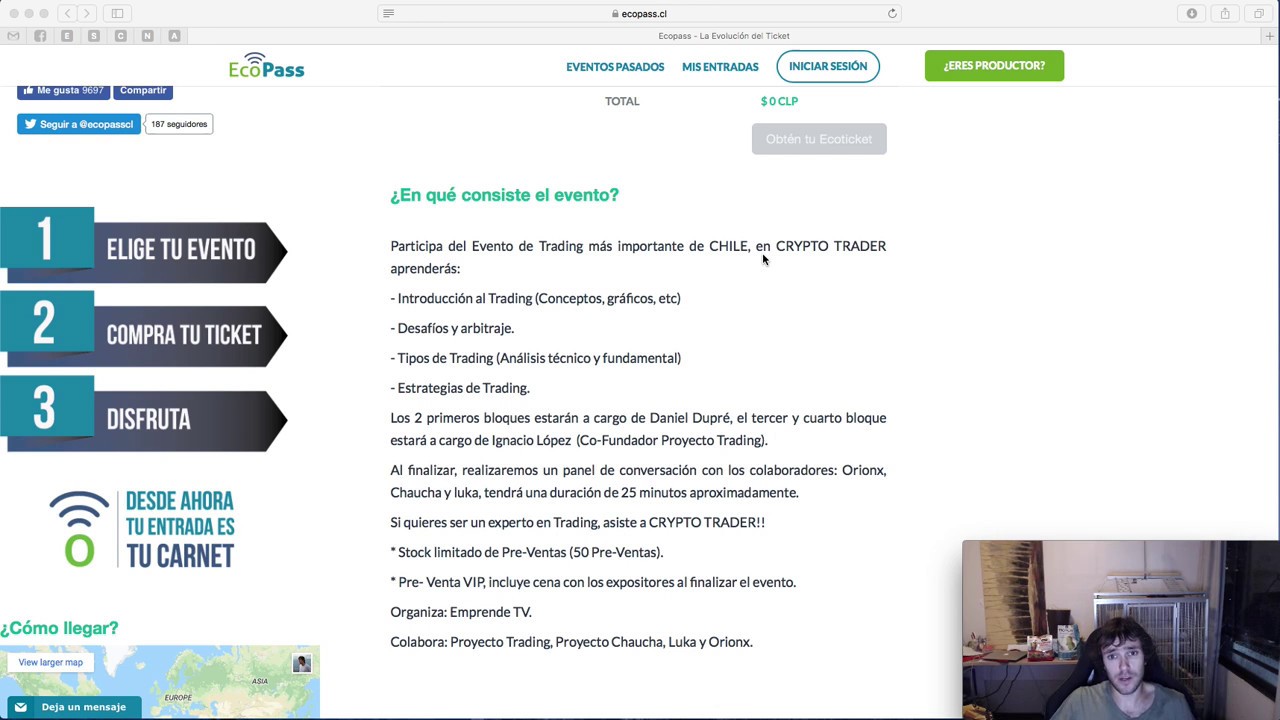Open the Reader view icon
Image resolution: width=1280 pixels, height=720 pixels.
click(x=389, y=13)
